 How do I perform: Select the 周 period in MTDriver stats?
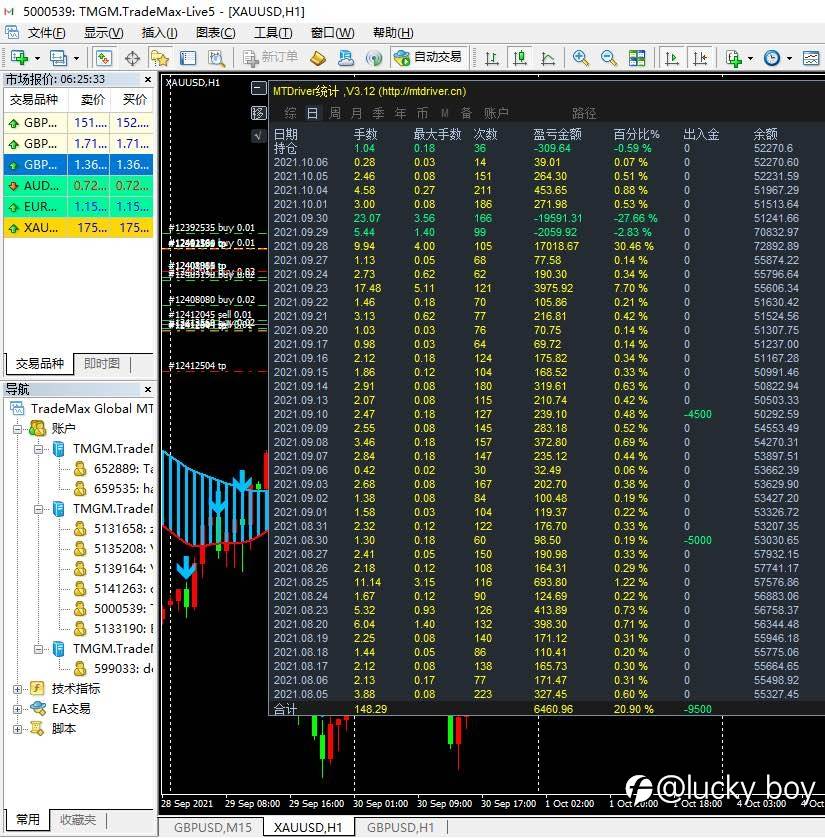coord(335,113)
